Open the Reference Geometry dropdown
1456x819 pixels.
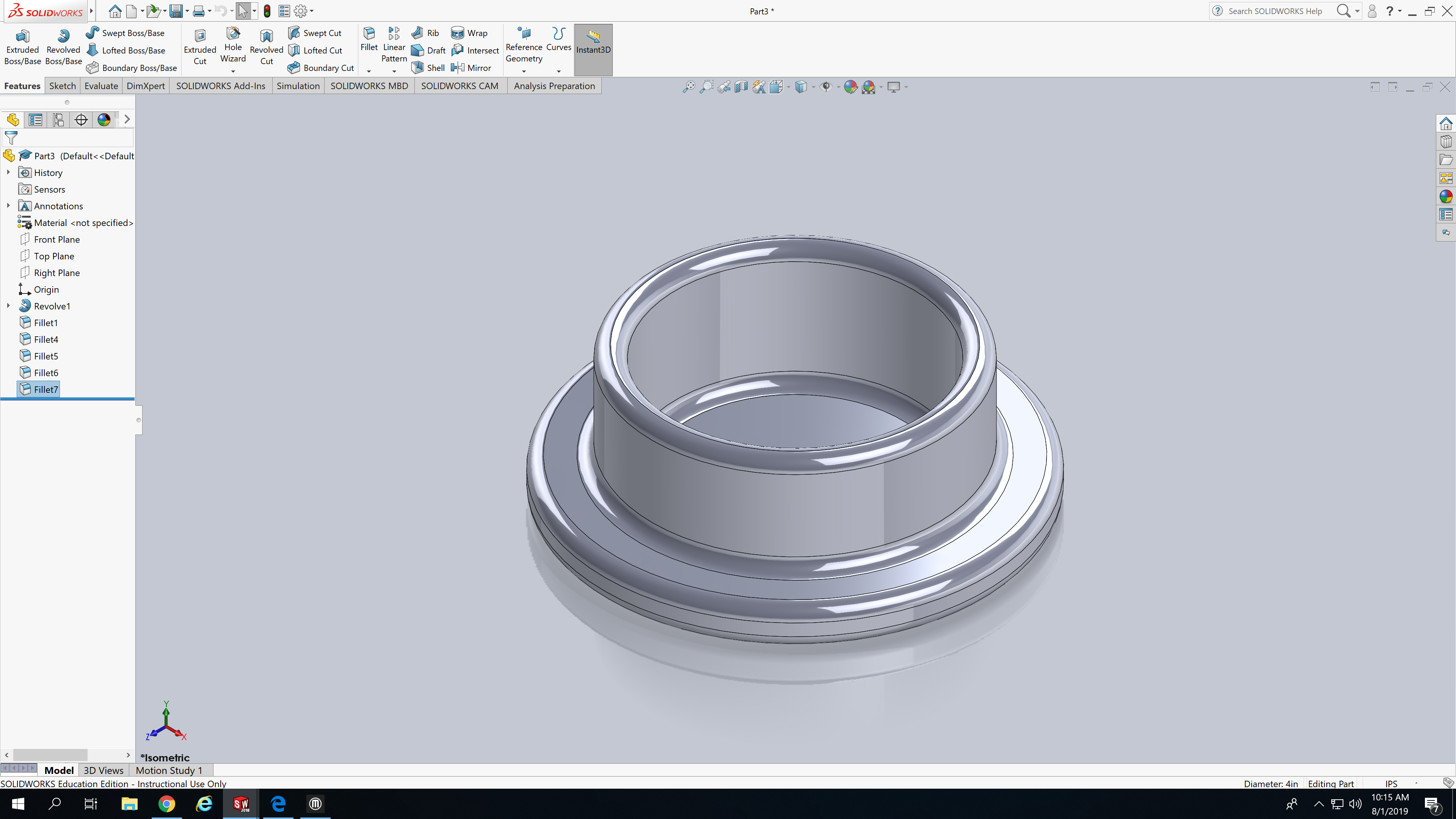523,71
